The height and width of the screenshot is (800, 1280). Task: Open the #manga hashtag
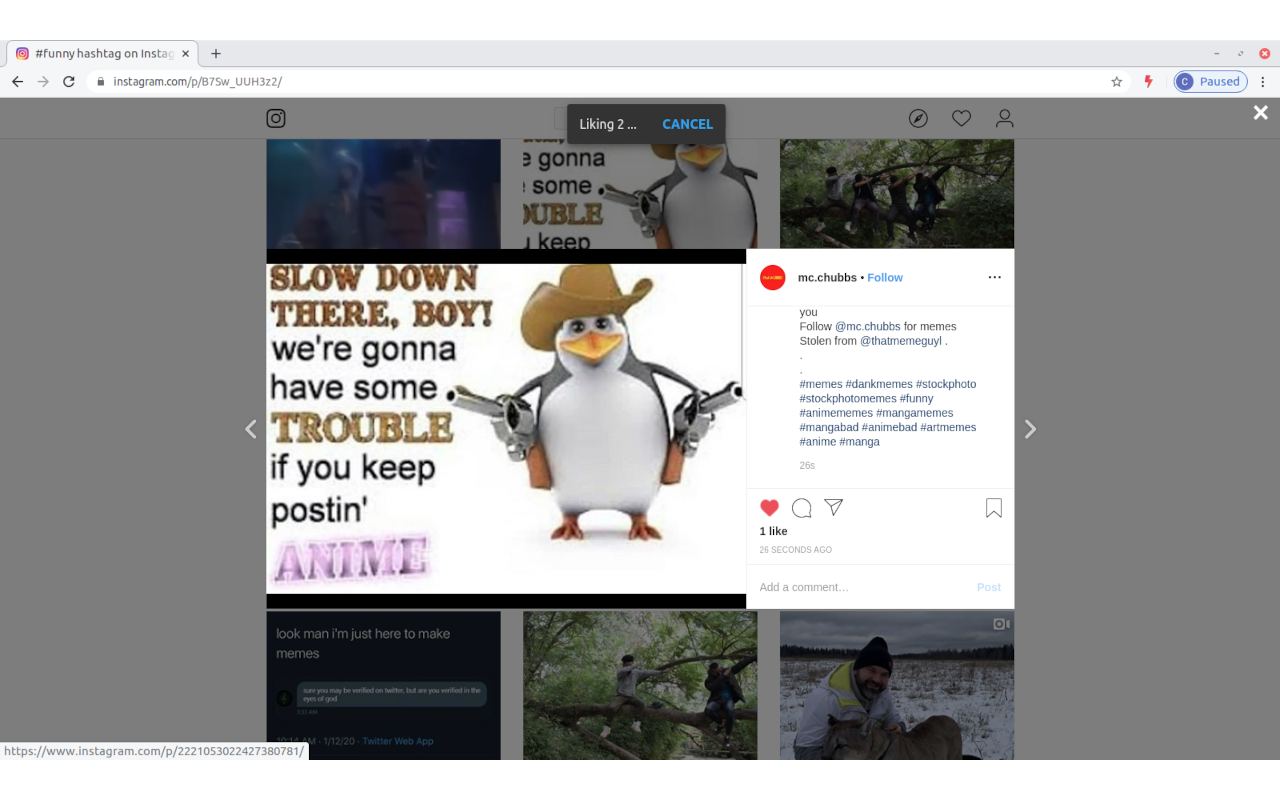click(860, 441)
